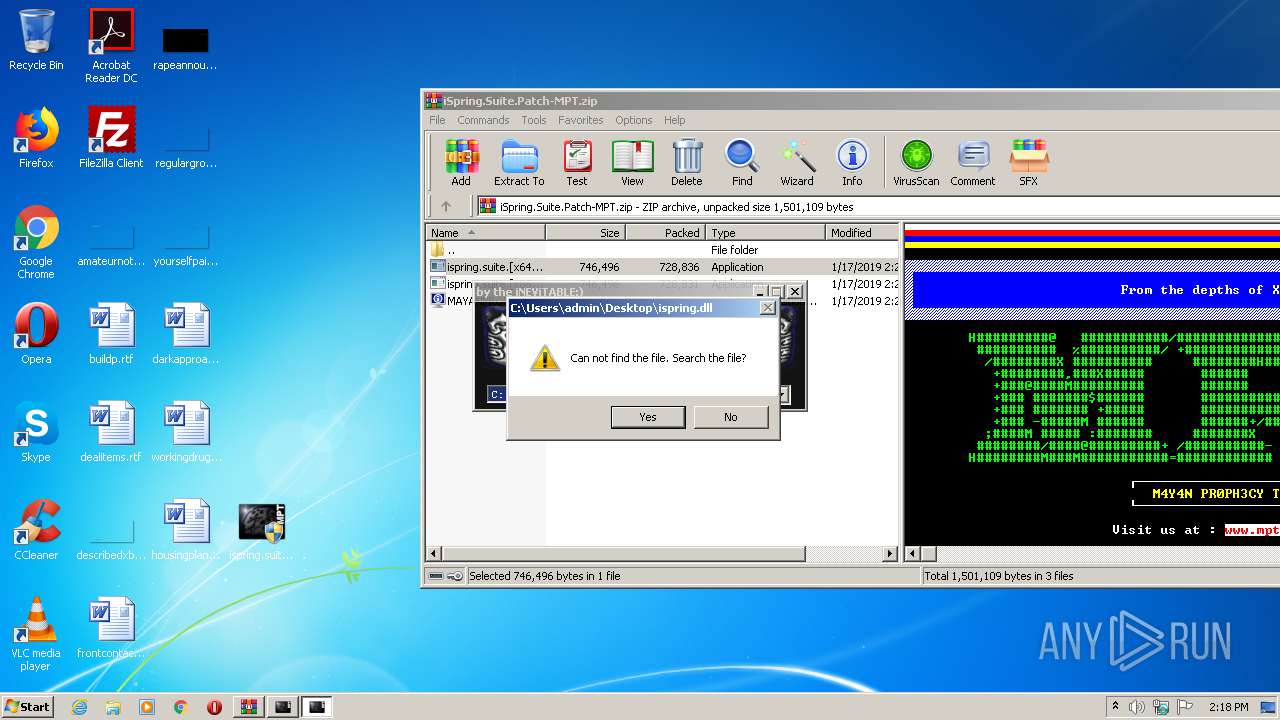Close the ispring.dll error dialog

pyautogui.click(x=768, y=308)
